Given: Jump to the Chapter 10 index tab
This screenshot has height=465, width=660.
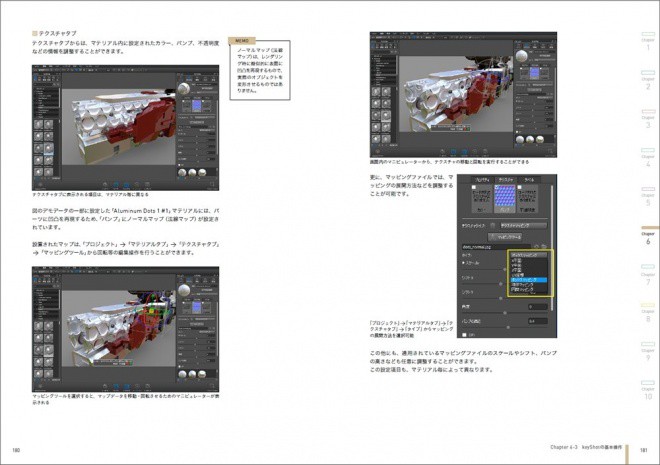Looking at the screenshot, I should coord(648,391).
